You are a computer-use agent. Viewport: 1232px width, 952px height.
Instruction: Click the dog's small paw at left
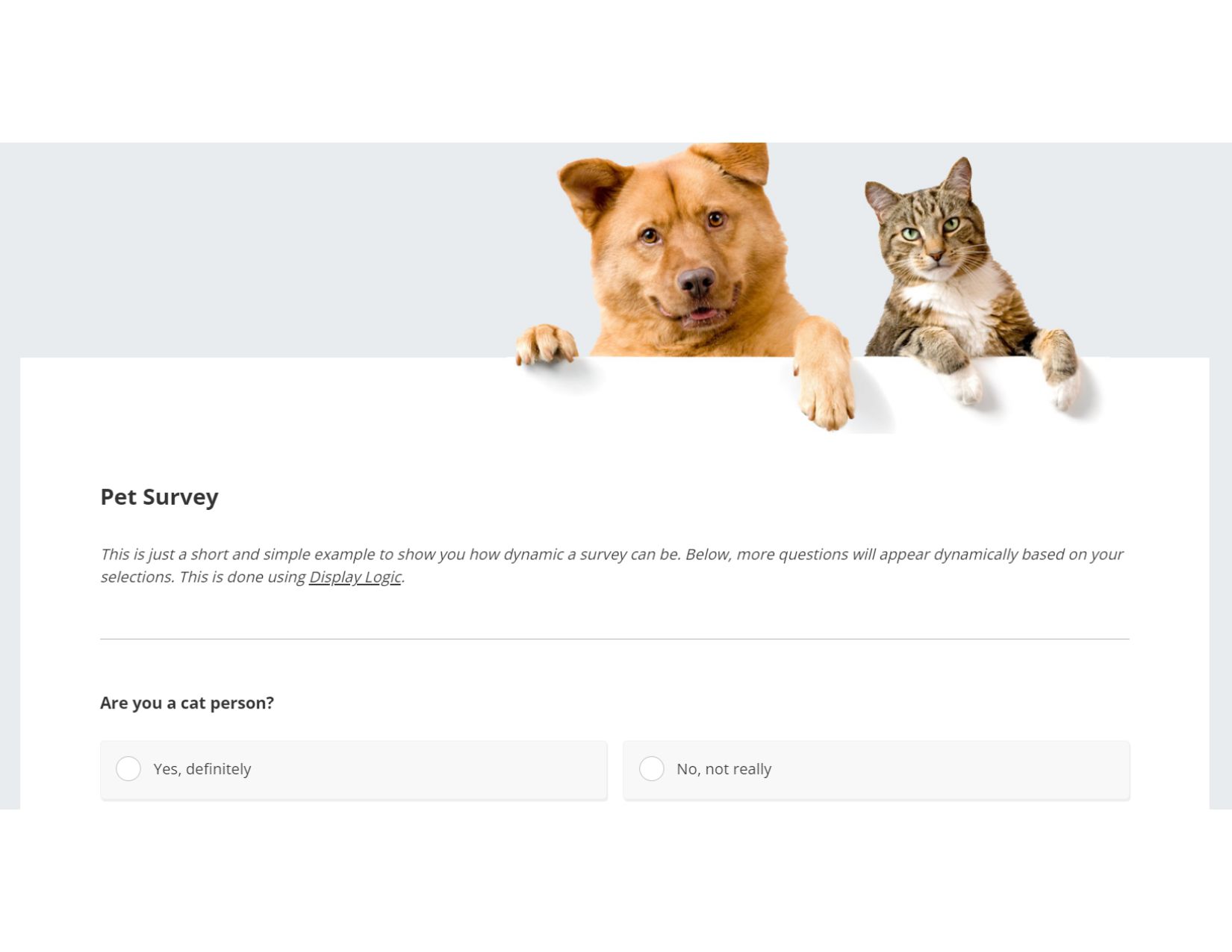(547, 344)
